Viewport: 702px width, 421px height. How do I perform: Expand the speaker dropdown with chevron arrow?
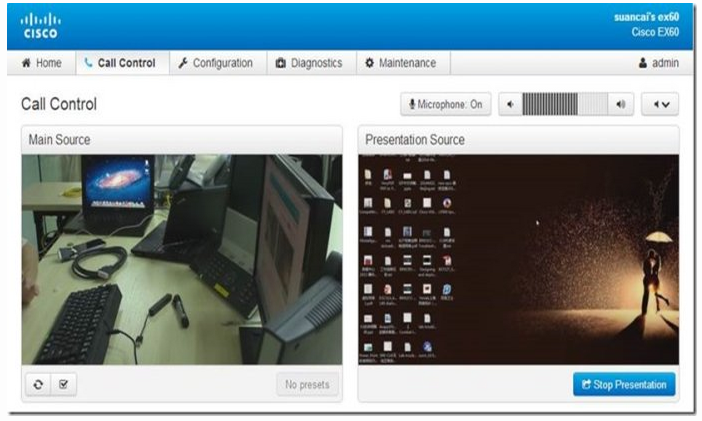pos(660,104)
